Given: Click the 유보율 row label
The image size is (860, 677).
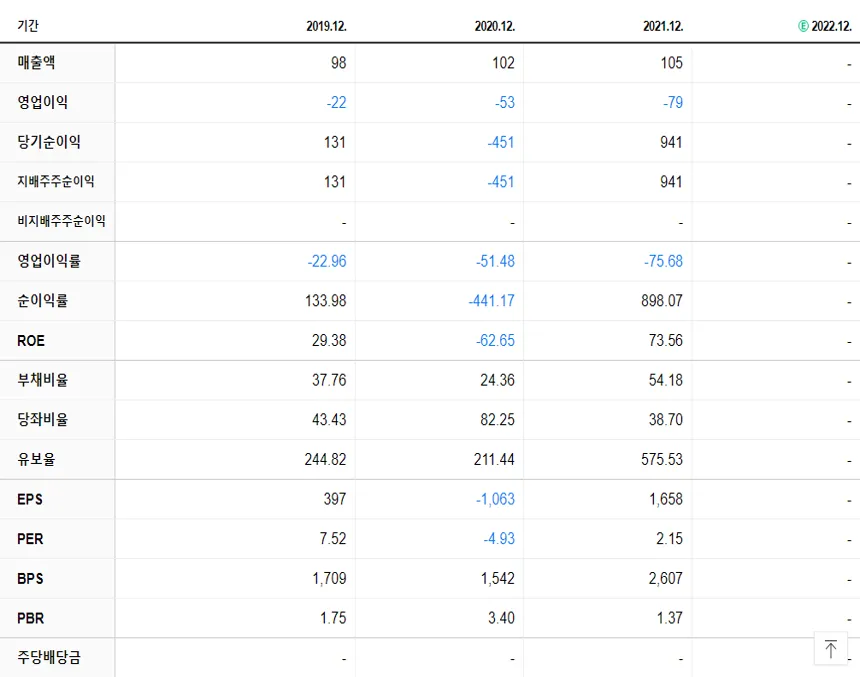Looking at the screenshot, I should [36, 459].
